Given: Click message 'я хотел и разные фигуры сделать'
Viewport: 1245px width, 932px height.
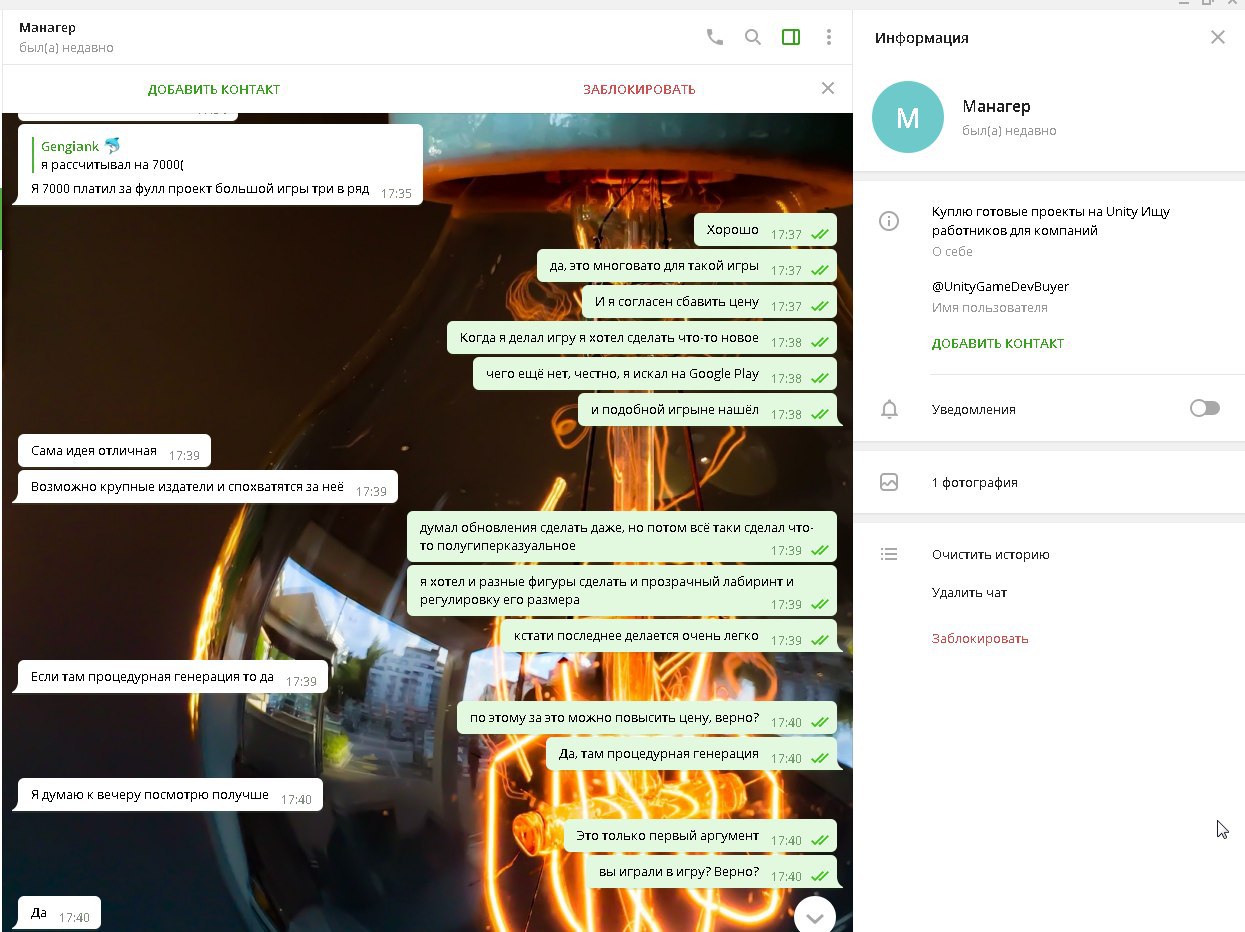Looking at the screenshot, I should [621, 591].
